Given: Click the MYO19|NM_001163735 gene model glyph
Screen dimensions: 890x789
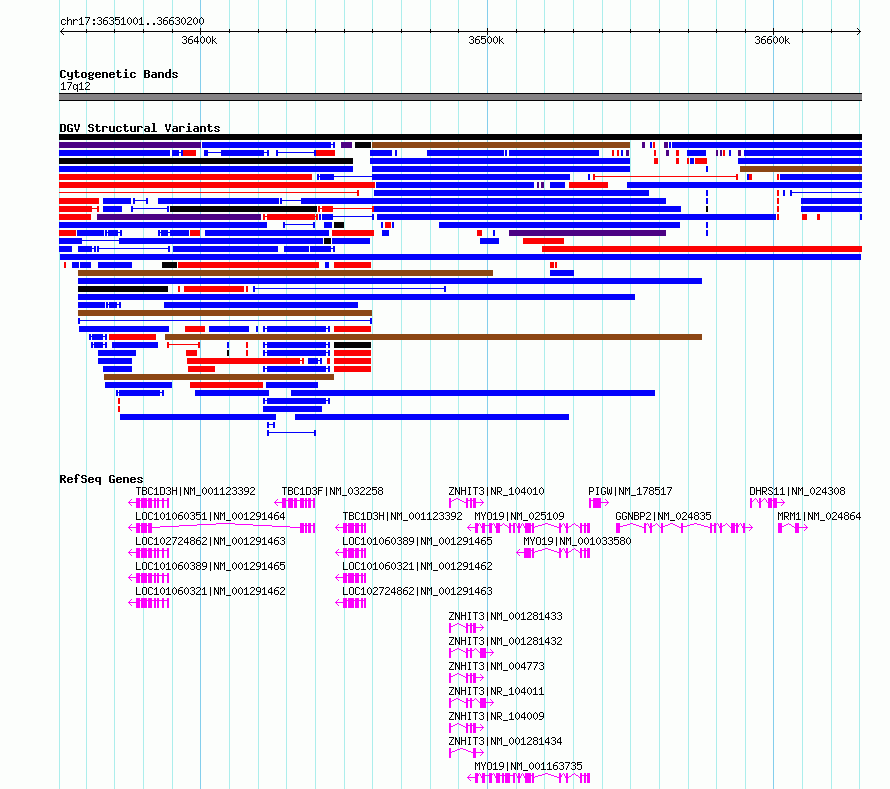Looking at the screenshot, I should tap(529, 778).
